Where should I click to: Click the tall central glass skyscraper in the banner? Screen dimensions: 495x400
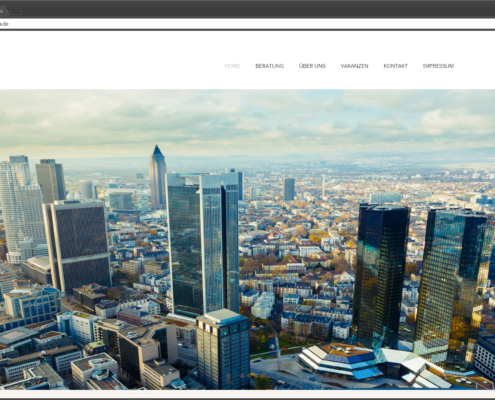coord(203,243)
